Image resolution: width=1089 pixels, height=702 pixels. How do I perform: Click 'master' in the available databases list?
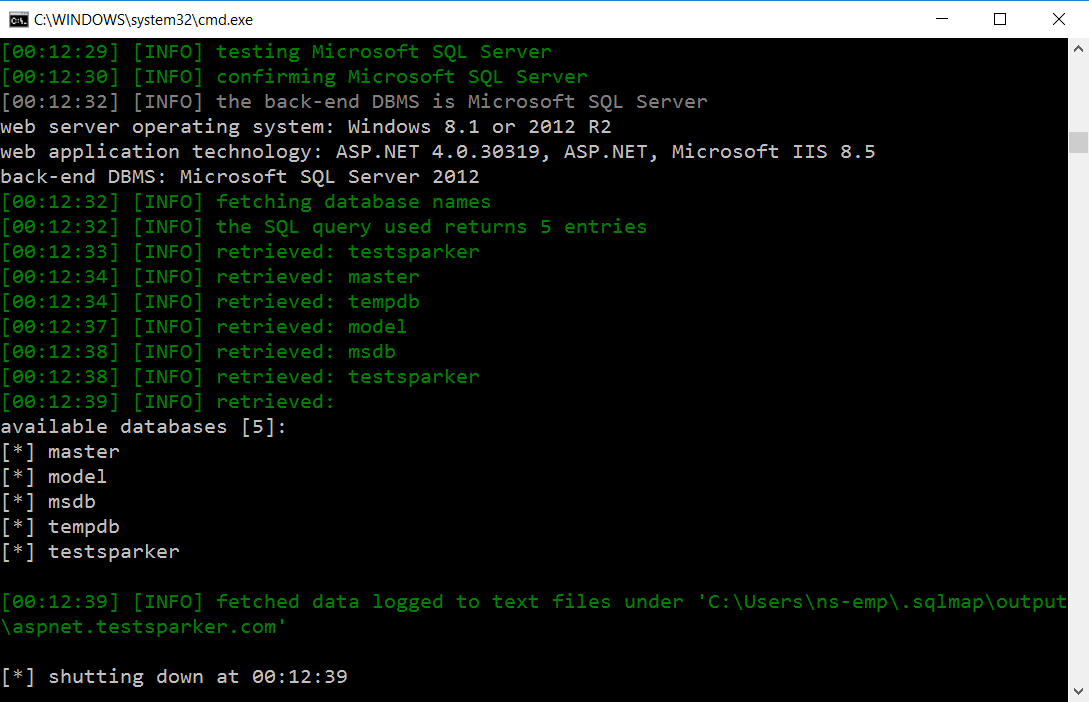pos(83,452)
